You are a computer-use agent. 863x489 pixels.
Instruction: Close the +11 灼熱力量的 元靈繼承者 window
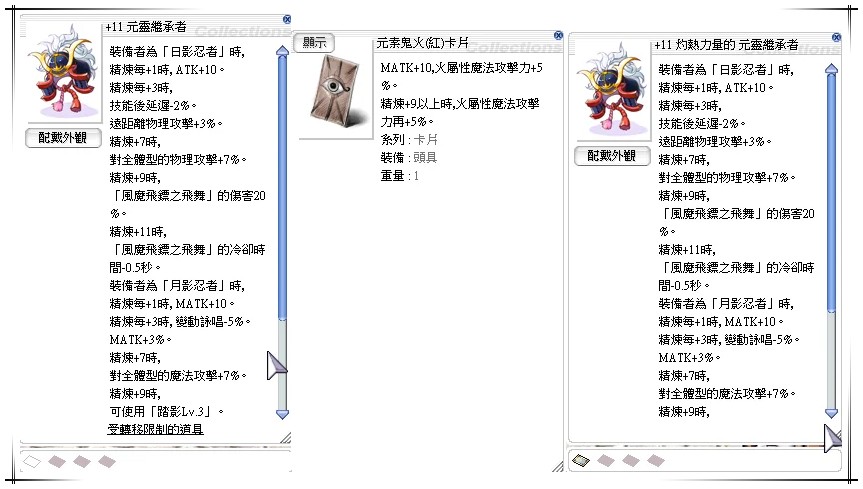coord(836,37)
